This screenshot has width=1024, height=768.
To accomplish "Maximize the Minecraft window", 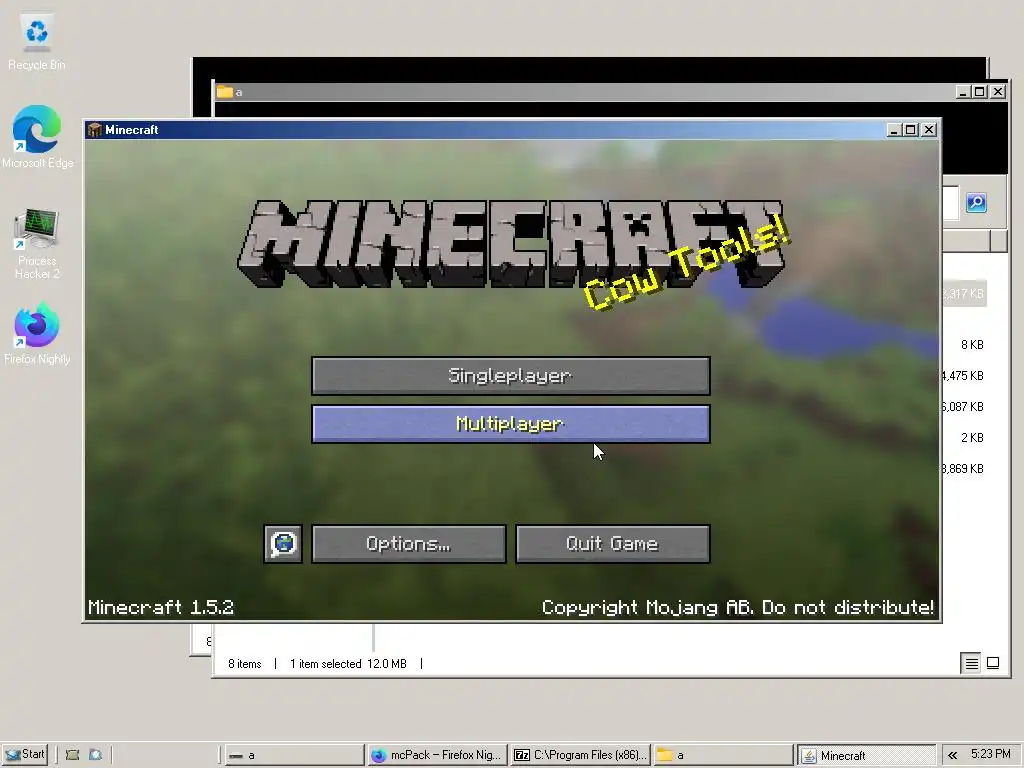I will click(x=910, y=130).
